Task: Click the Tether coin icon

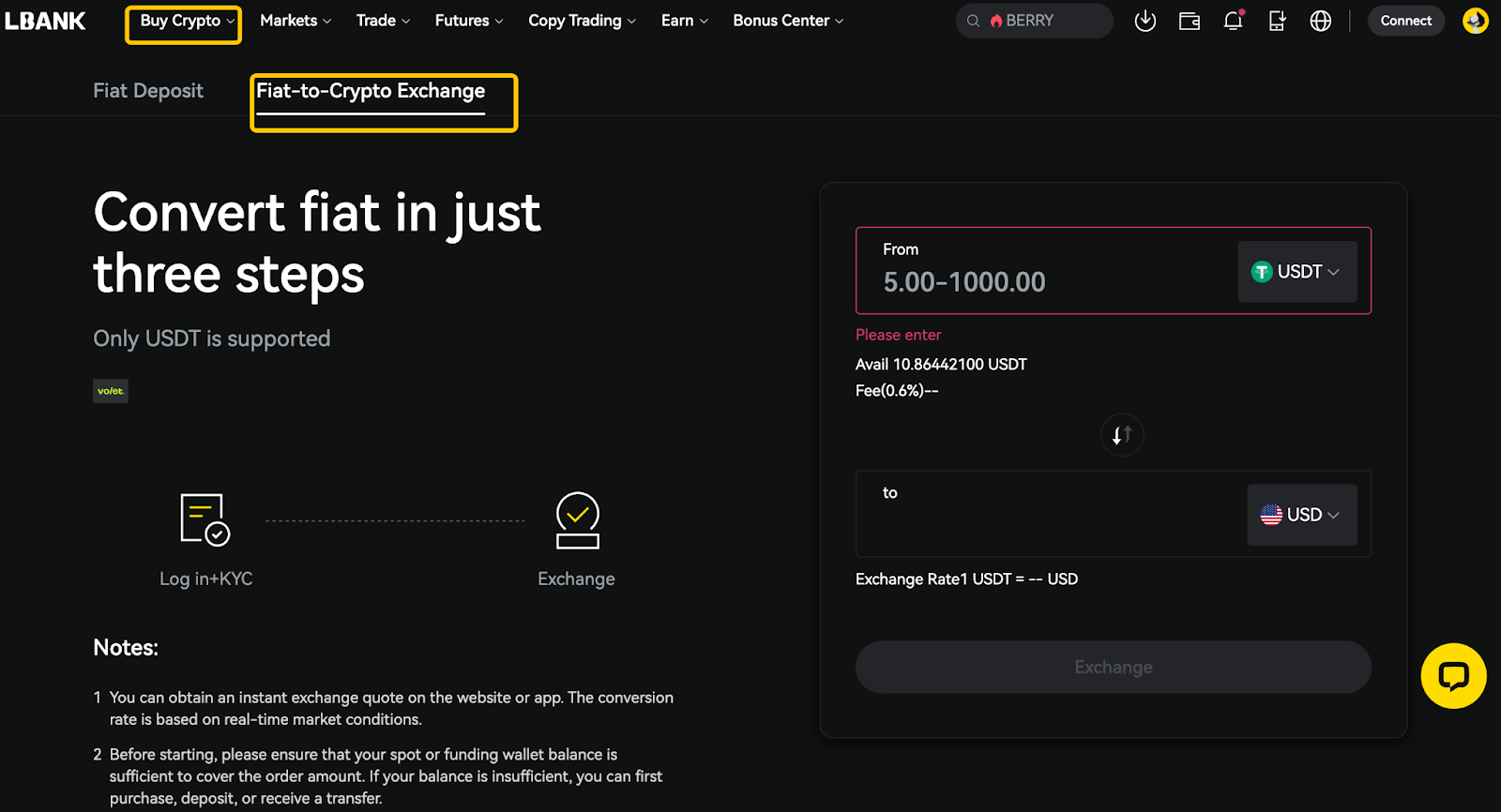Action: click(x=1262, y=272)
